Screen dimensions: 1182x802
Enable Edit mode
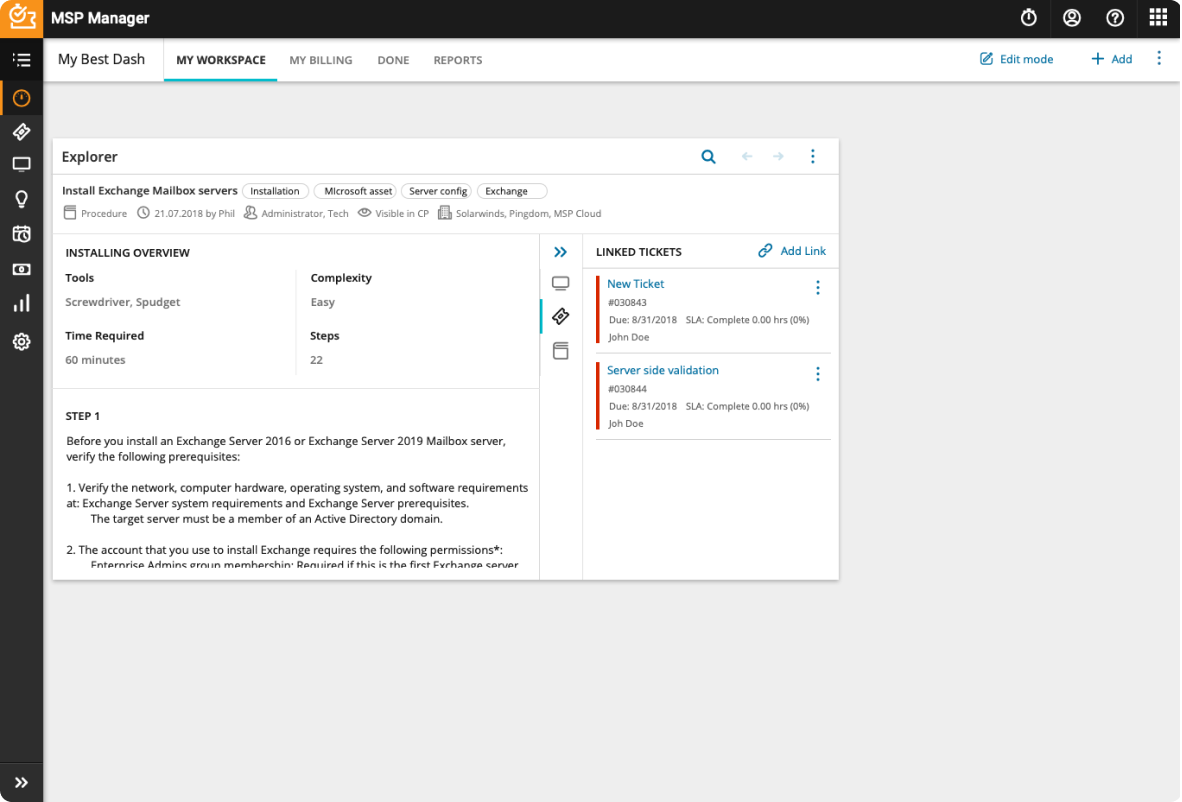pos(1016,59)
